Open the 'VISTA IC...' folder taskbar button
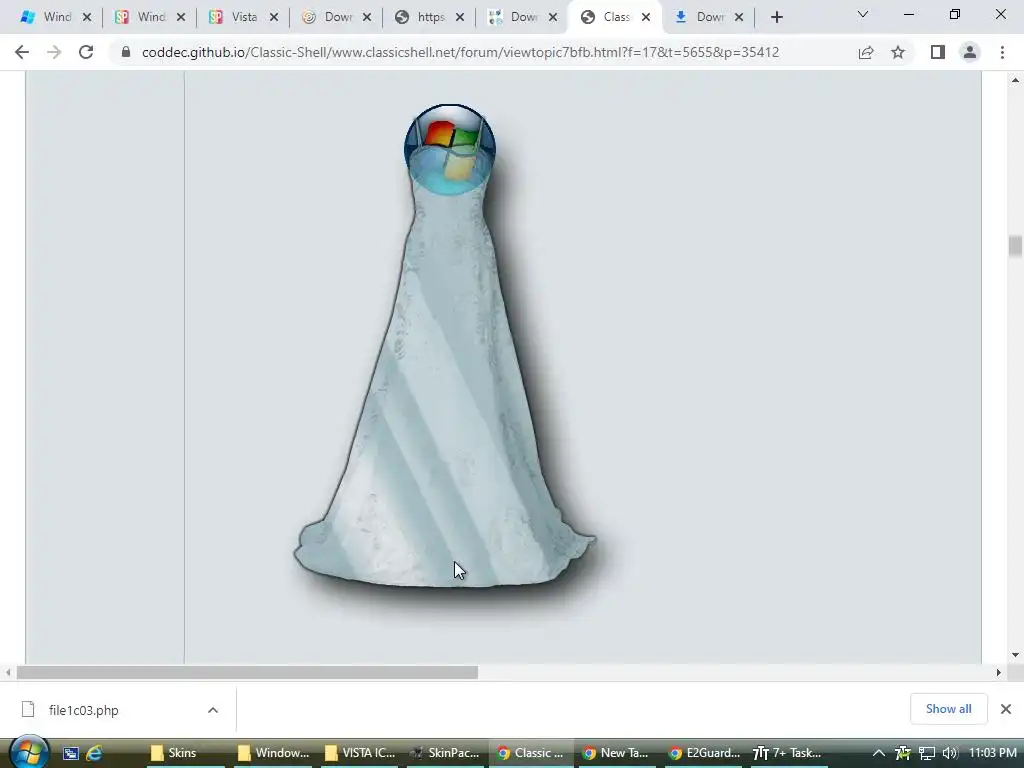The image size is (1024, 768). pos(360,753)
